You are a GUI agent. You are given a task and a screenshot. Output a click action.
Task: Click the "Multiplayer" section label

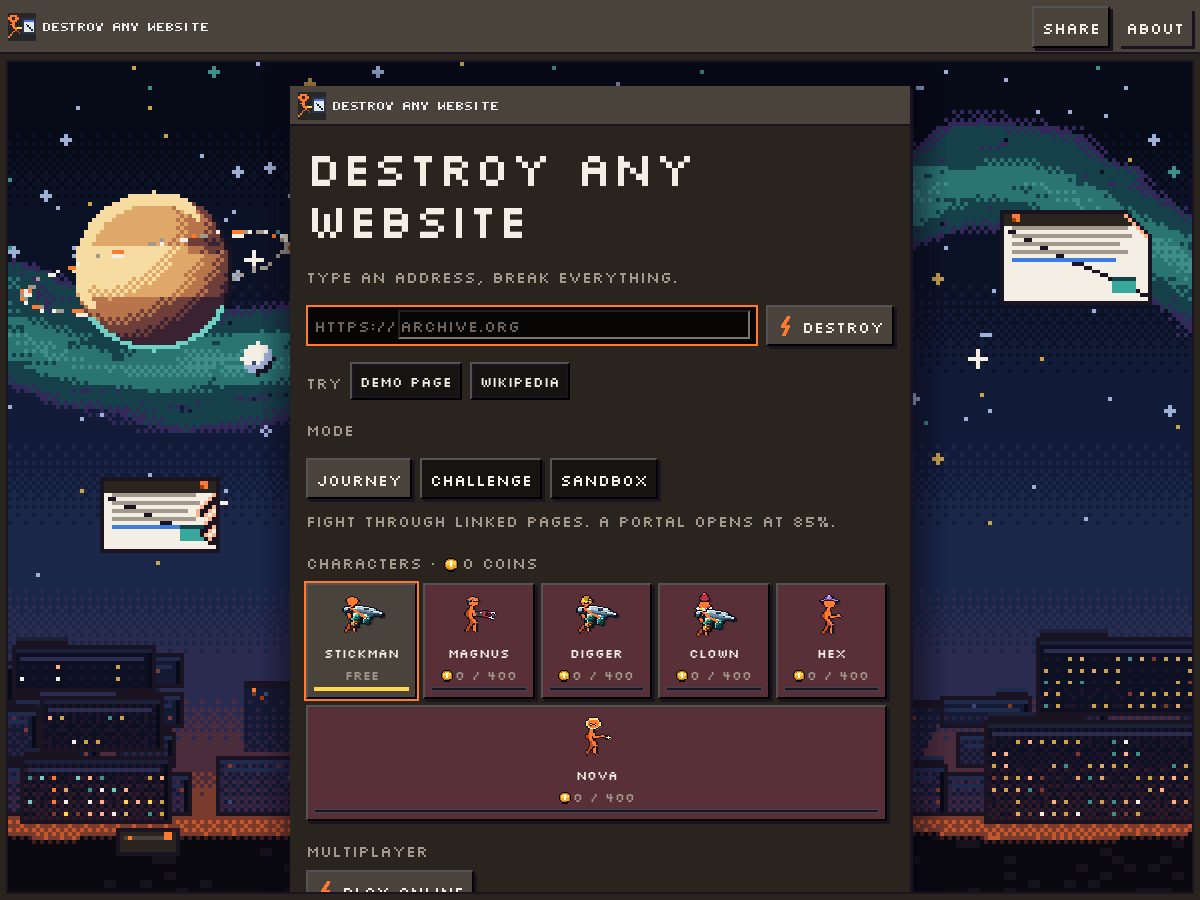click(x=367, y=851)
